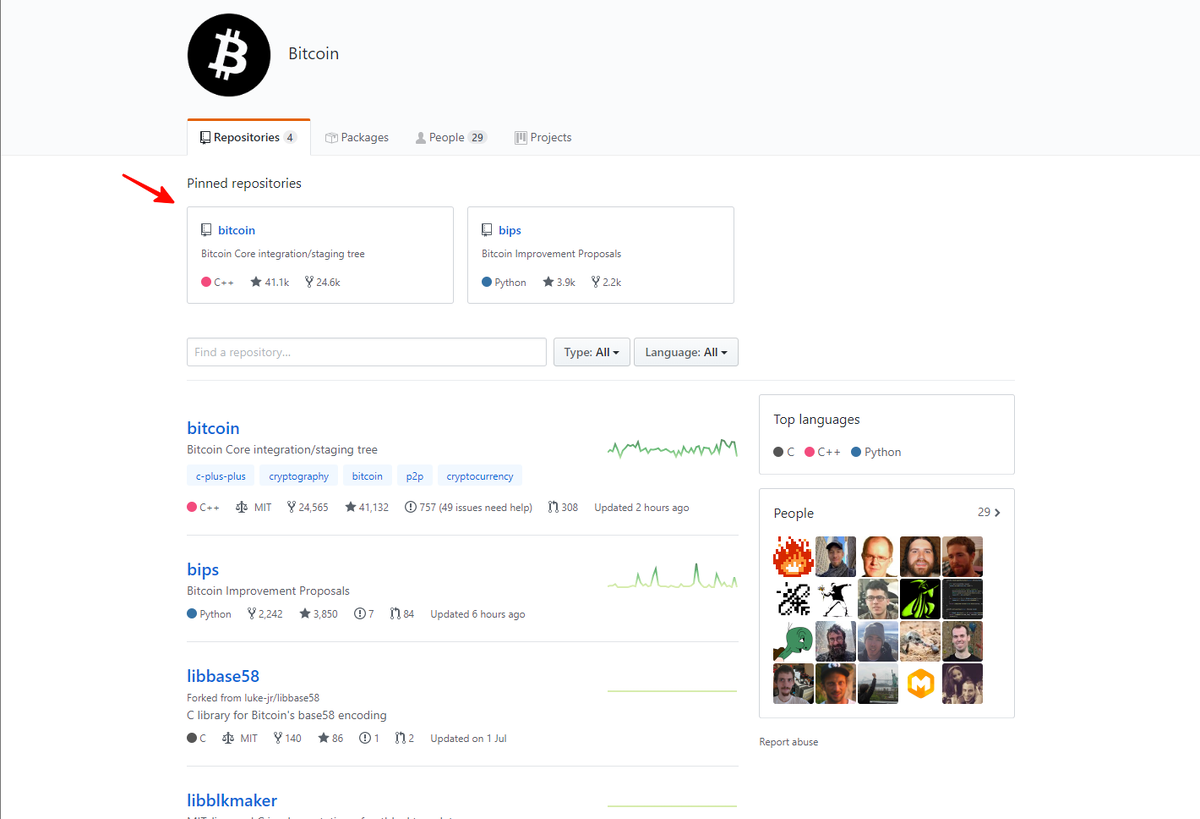The height and width of the screenshot is (819, 1200).
Task: Open pinned bitcoin repository link
Action: 236,230
